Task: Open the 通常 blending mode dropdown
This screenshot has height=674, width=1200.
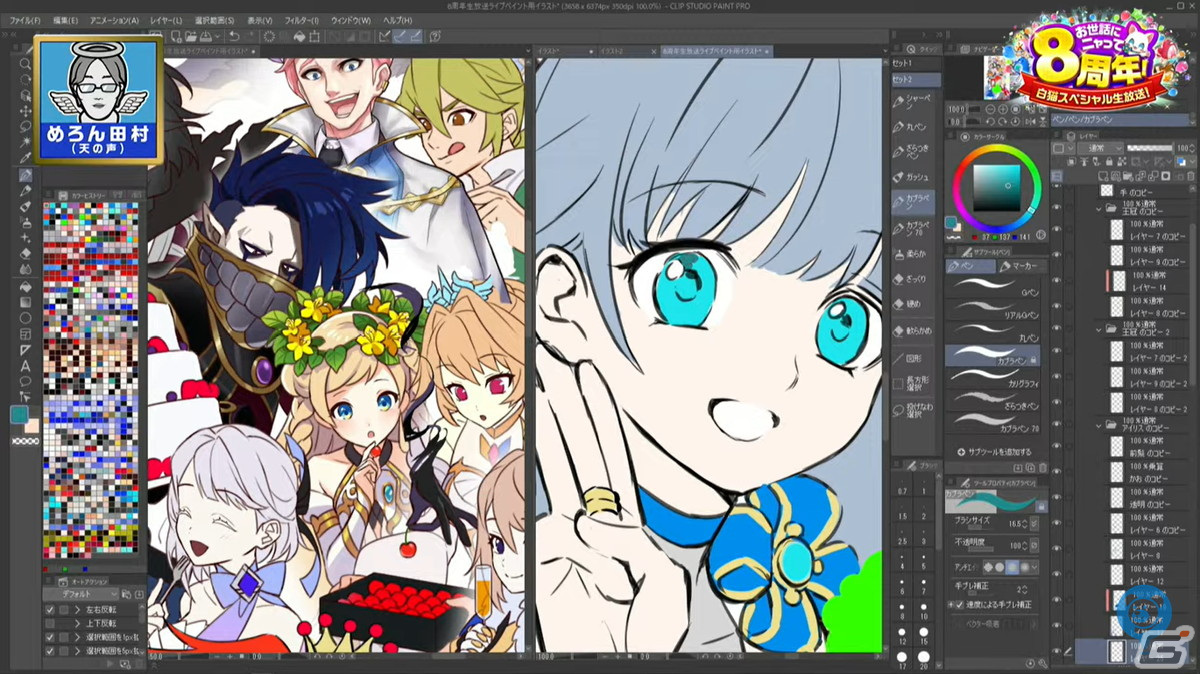Action: [1099, 148]
